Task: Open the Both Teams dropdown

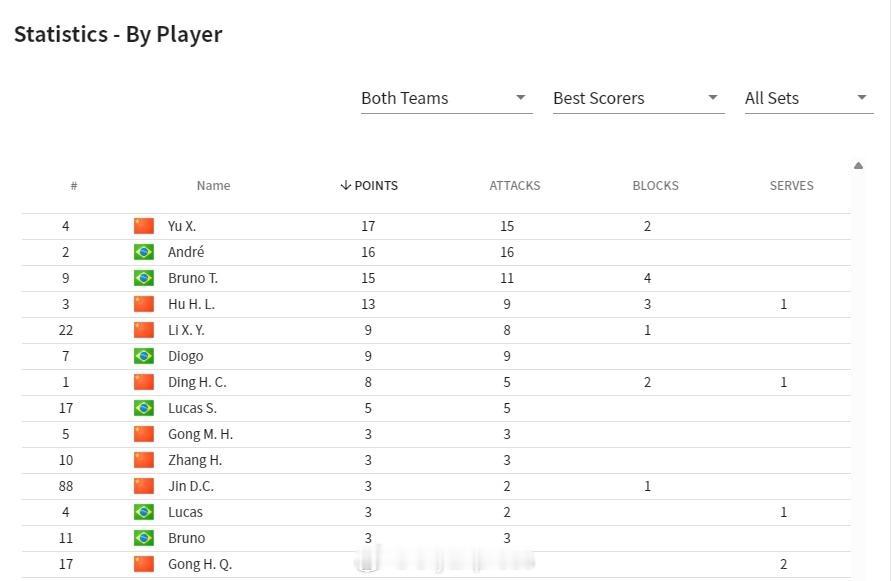Action: point(447,98)
